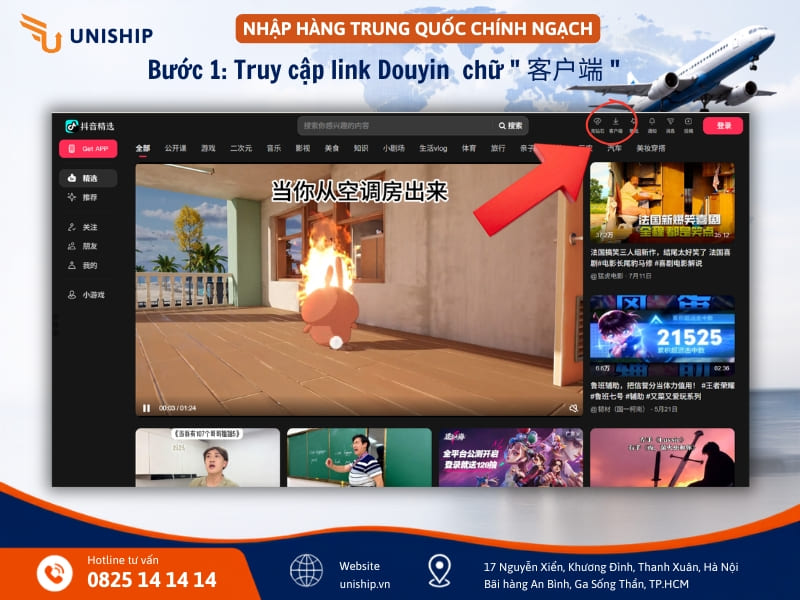Open the 21525 Conan game video thumbnail

(662, 335)
